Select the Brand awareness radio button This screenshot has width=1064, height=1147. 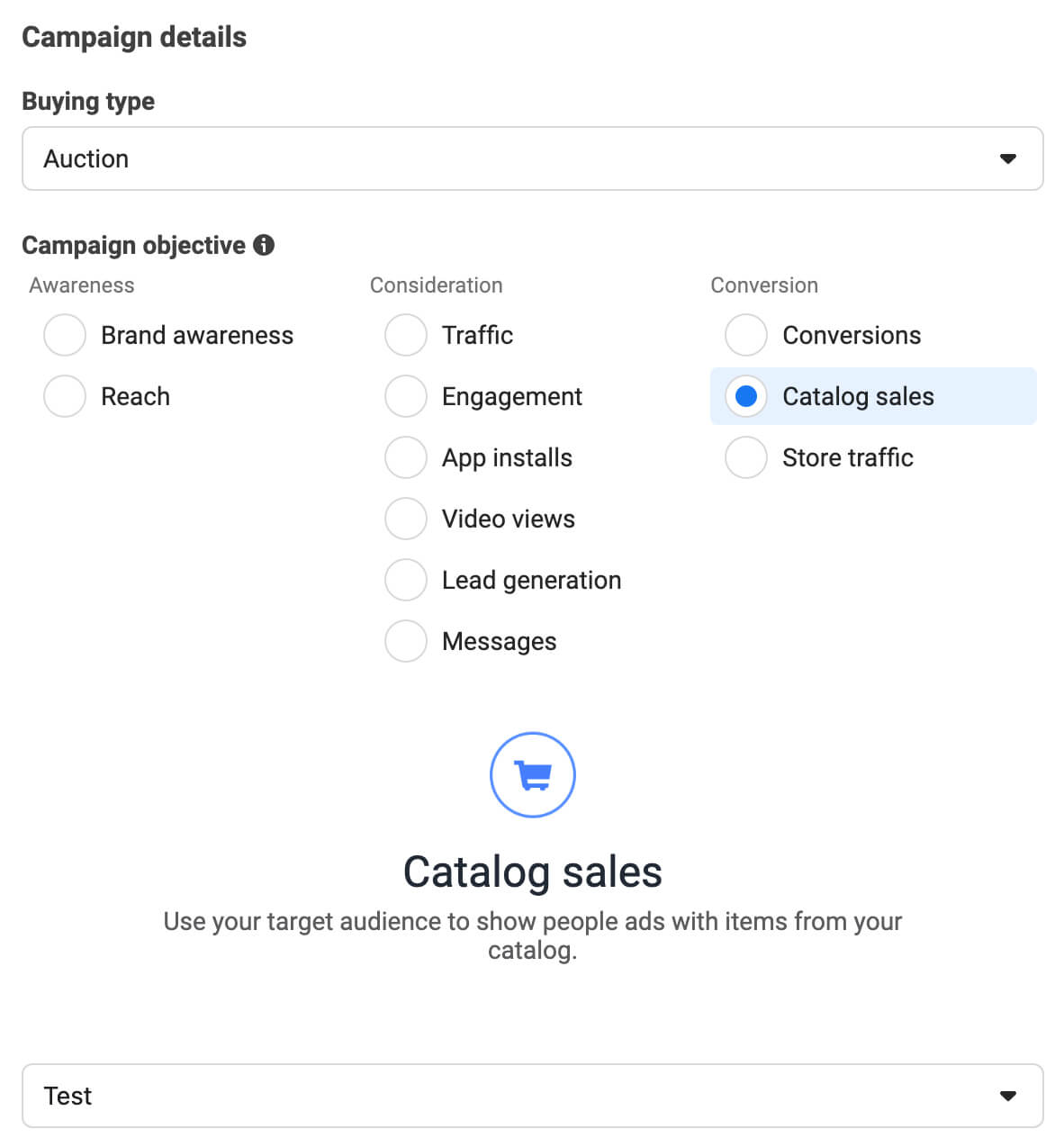coord(64,334)
